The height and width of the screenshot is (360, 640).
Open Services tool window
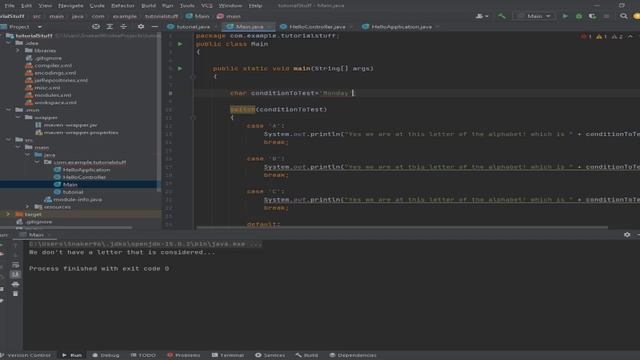(270, 355)
